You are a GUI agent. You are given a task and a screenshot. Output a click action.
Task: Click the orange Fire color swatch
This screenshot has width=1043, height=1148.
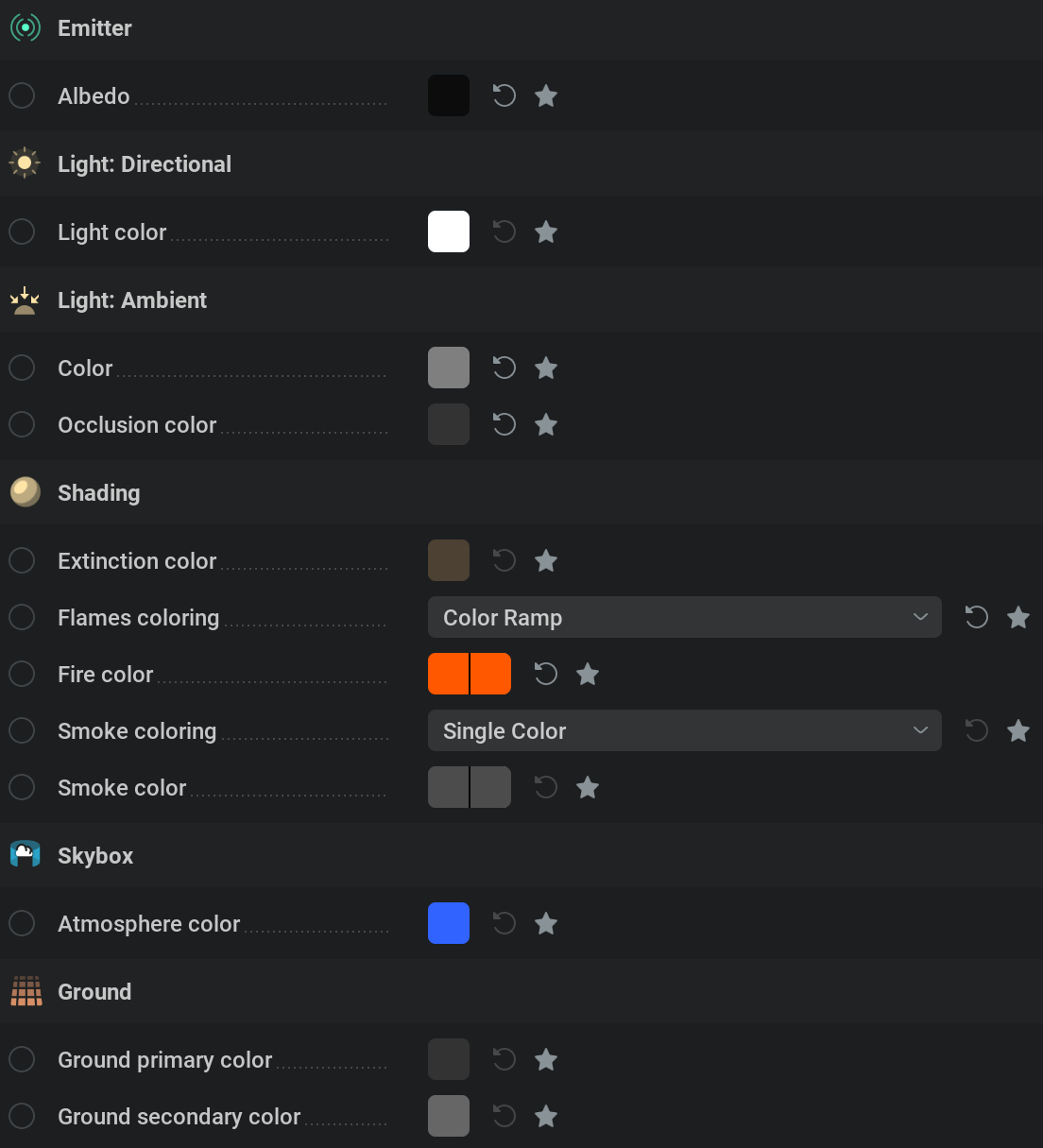coord(470,674)
